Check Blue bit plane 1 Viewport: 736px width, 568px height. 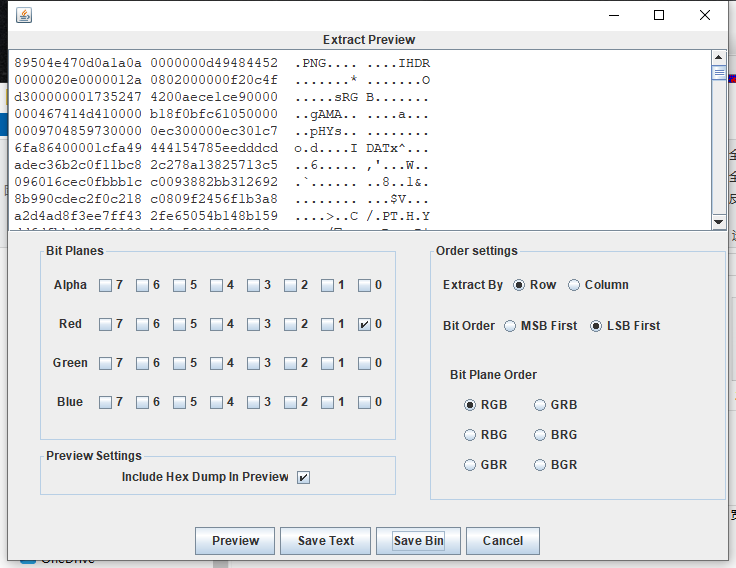[327, 402]
